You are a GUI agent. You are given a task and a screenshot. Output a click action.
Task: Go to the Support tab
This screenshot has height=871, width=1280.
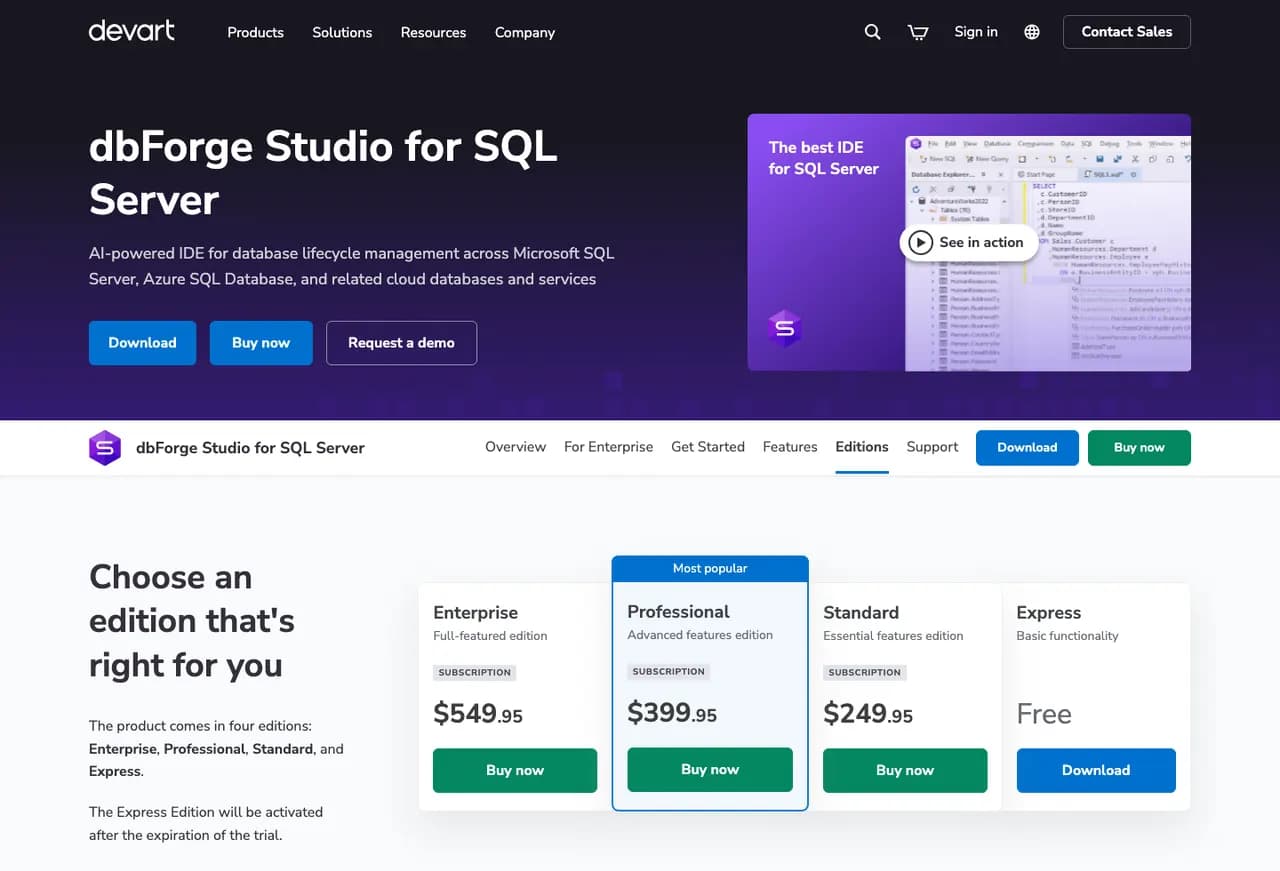pos(932,447)
